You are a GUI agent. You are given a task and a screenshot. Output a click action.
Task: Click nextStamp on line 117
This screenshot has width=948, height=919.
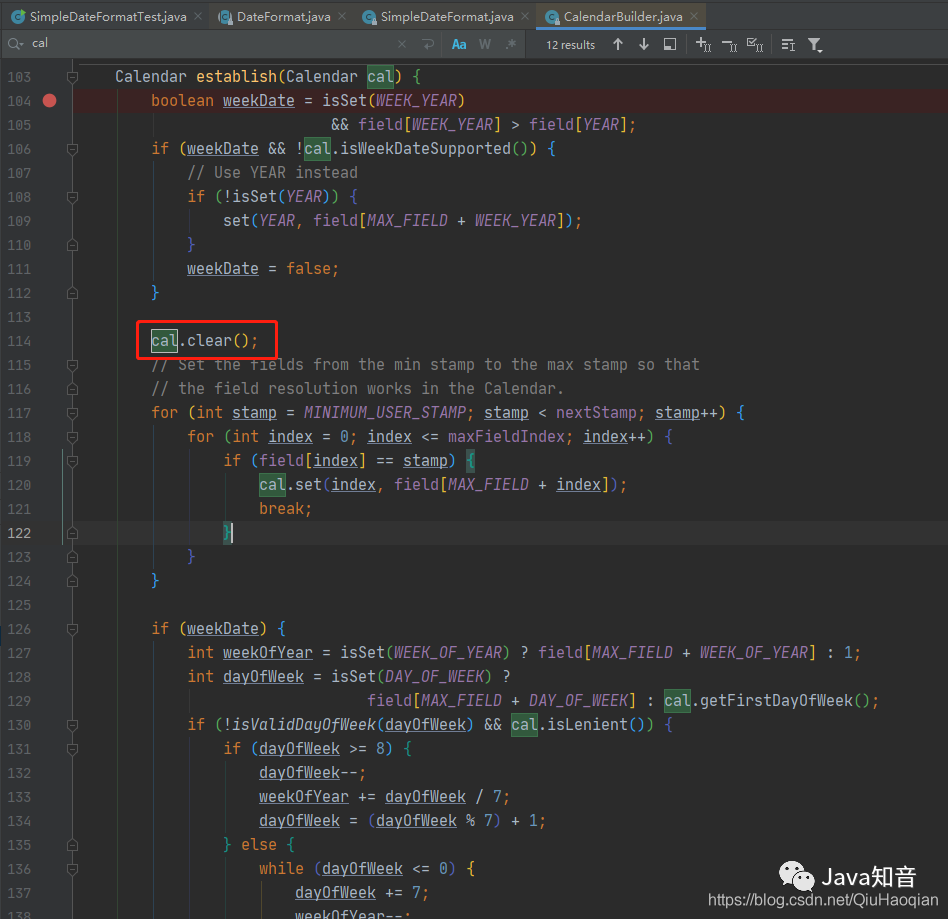596,413
